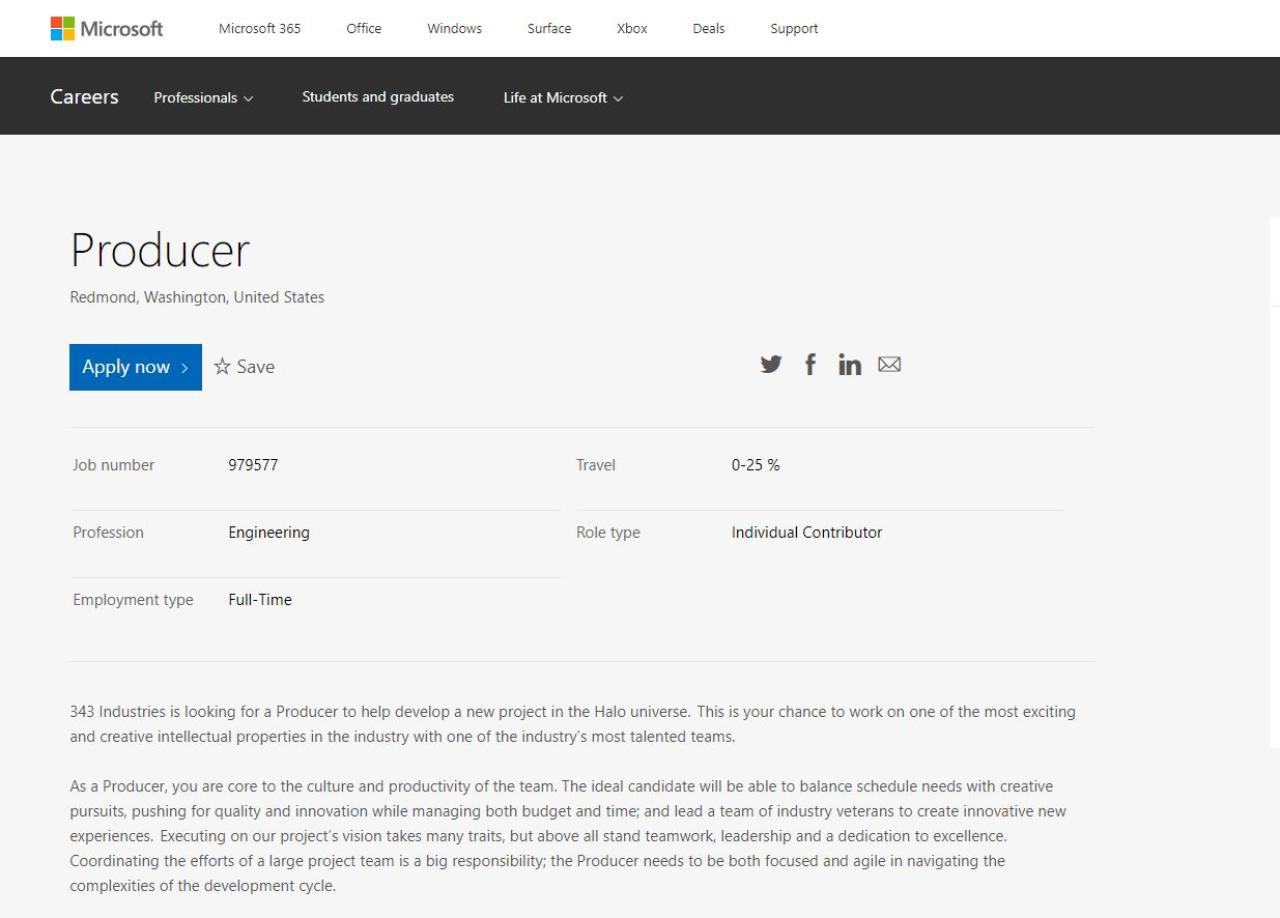Go to the Office link
1280x918 pixels.
click(x=363, y=28)
